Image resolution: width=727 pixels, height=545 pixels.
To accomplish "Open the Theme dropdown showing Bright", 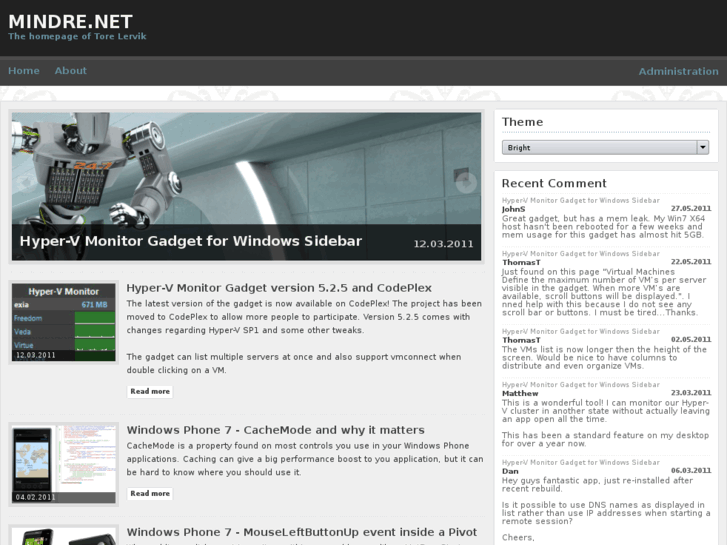I will pos(605,147).
